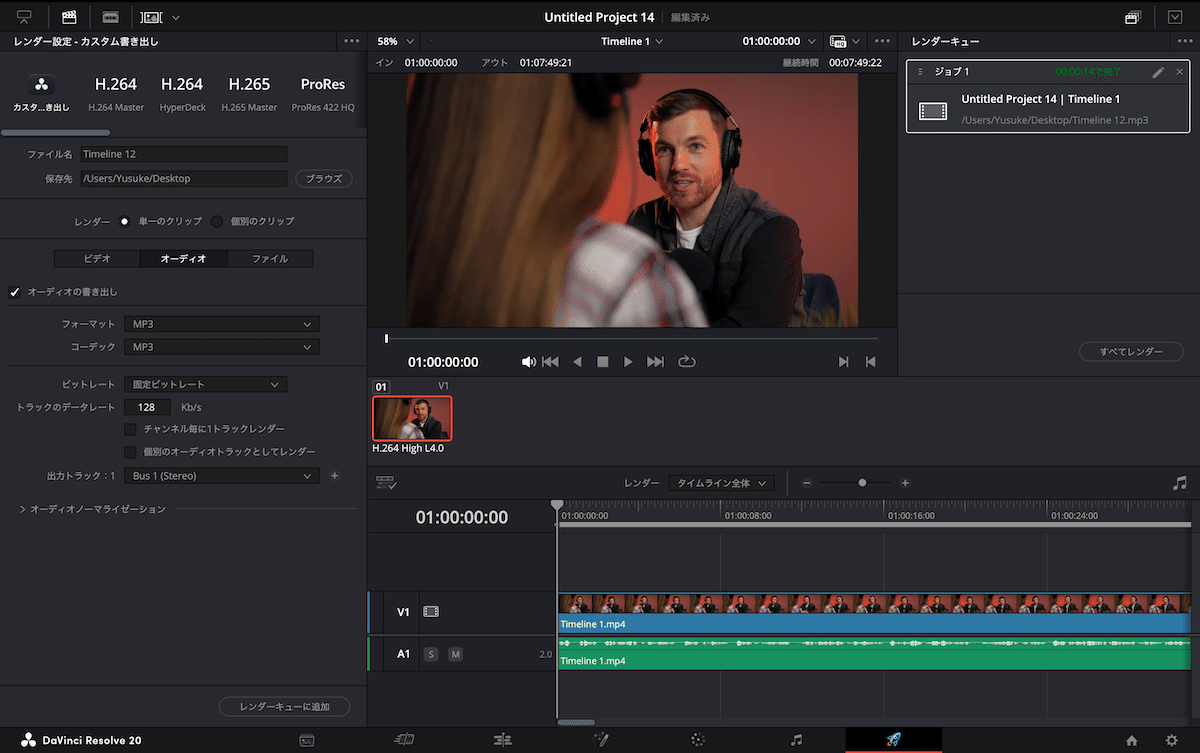The height and width of the screenshot is (753, 1200).
Task: Open the Media page
Action: (x=307, y=740)
